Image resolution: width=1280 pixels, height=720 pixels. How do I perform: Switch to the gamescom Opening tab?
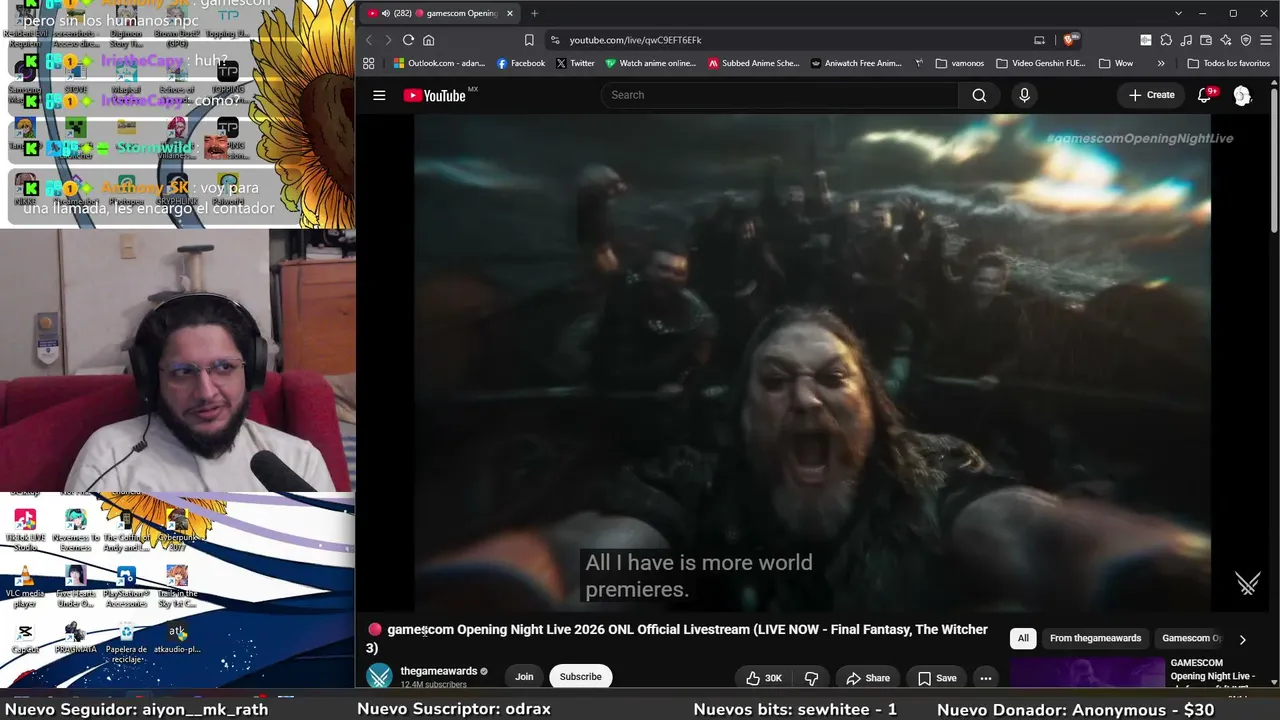tap(441, 13)
